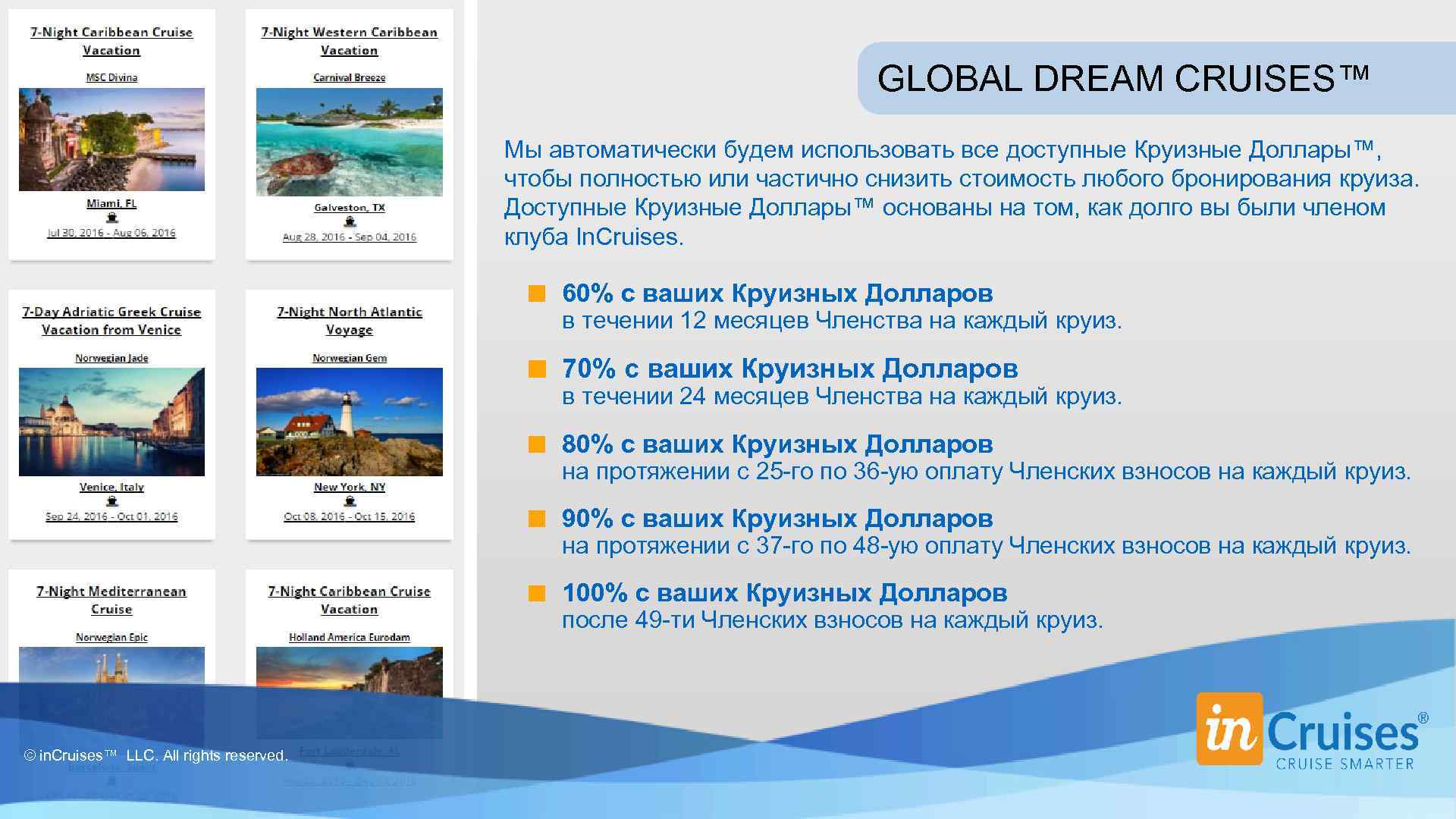Click the ship icon under Venice, Italy
This screenshot has height=819, width=1456.
111,501
